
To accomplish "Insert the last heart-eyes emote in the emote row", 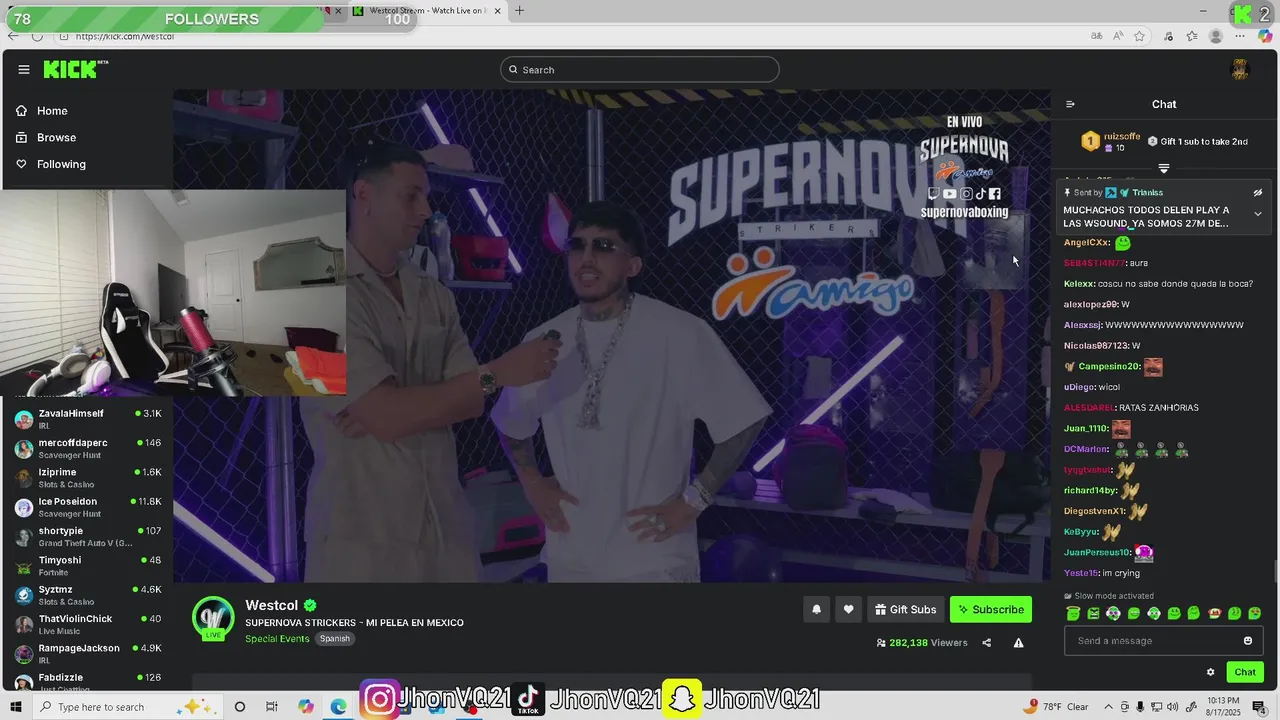I will pyautogui.click(x=1255, y=614).
